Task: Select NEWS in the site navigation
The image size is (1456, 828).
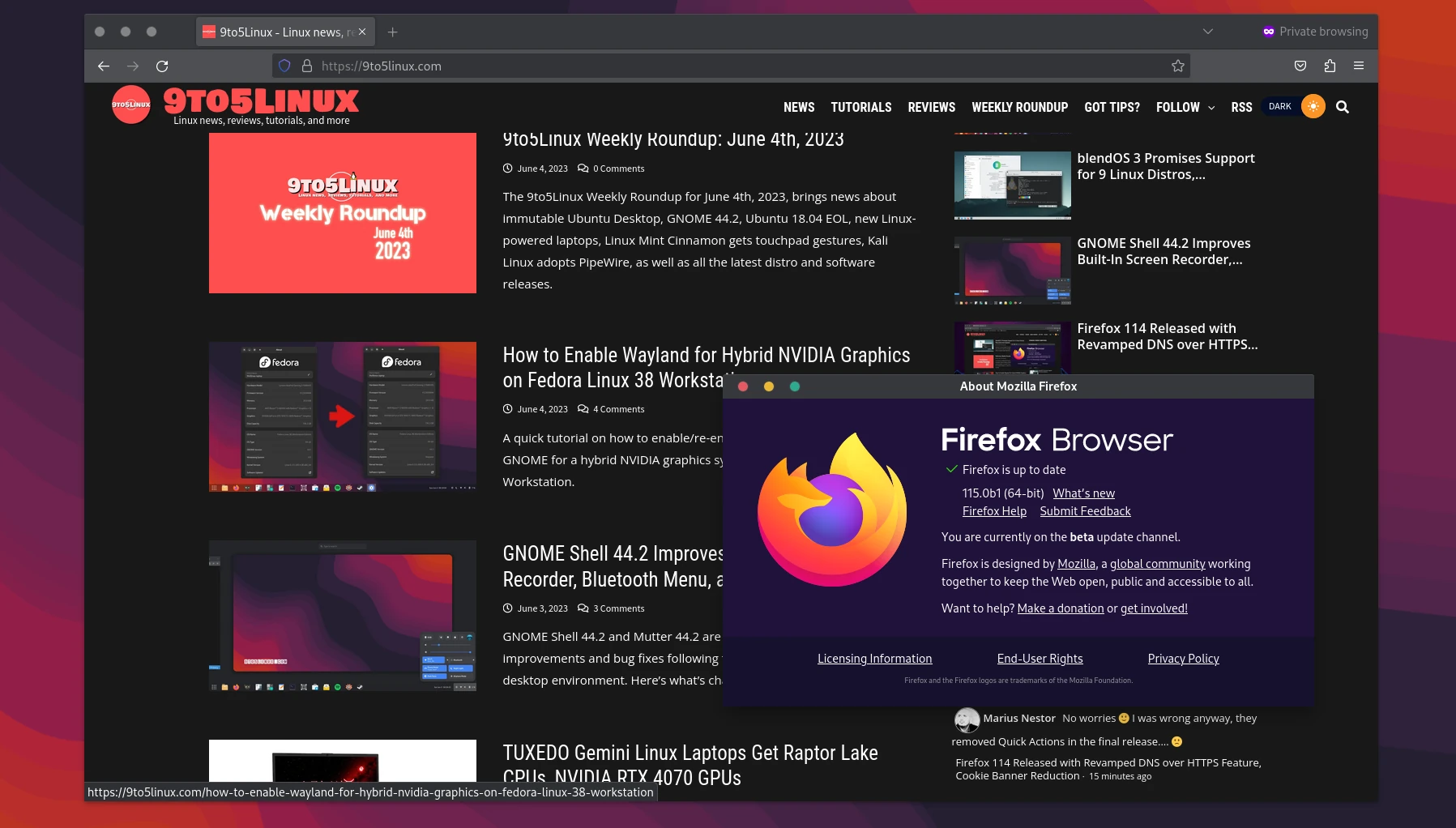Action: point(799,107)
